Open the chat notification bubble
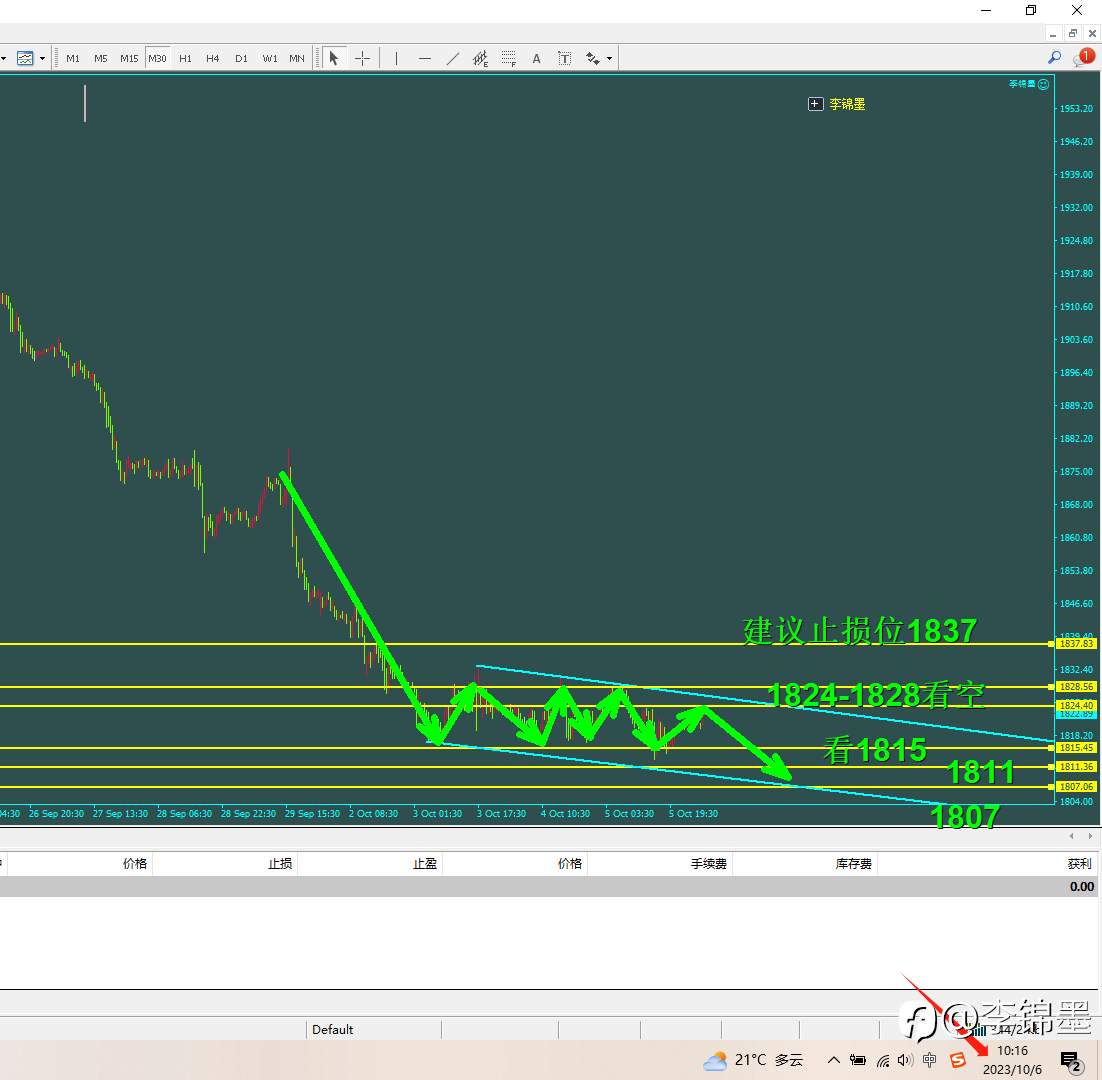1102x1080 pixels. (x=1083, y=58)
